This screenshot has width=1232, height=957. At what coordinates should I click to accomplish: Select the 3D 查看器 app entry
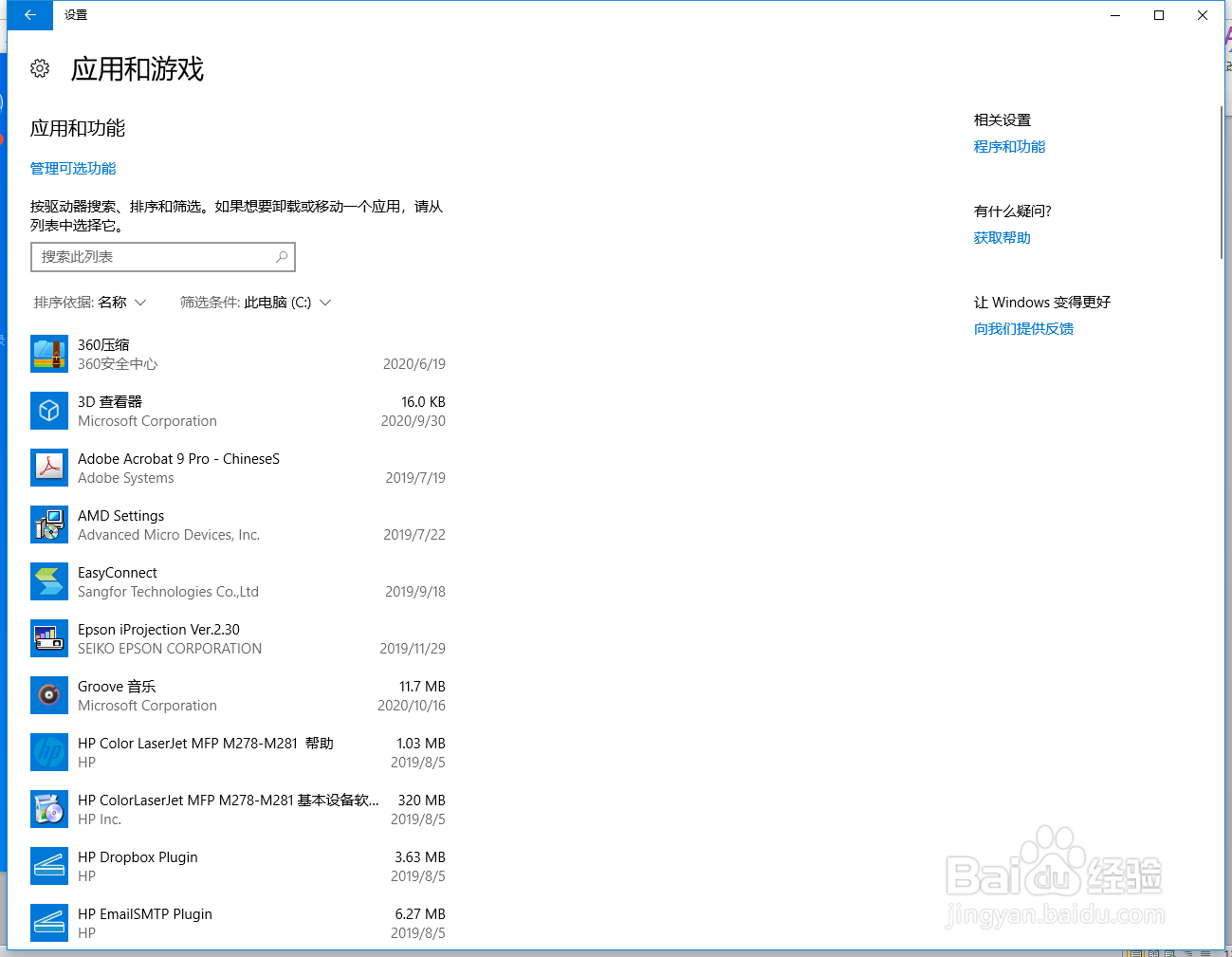(x=238, y=411)
